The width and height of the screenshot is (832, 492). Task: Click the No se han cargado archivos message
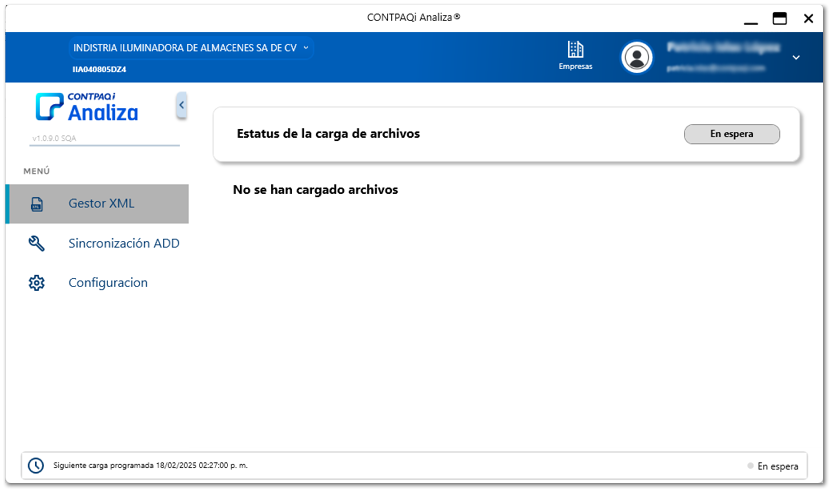[315, 189]
